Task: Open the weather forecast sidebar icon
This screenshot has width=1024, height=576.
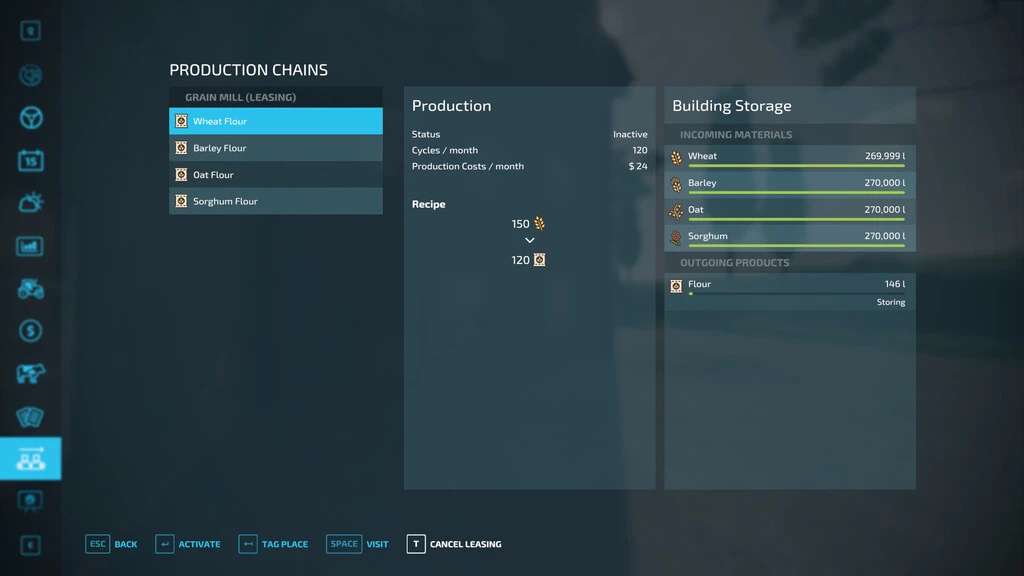Action: pyautogui.click(x=31, y=203)
